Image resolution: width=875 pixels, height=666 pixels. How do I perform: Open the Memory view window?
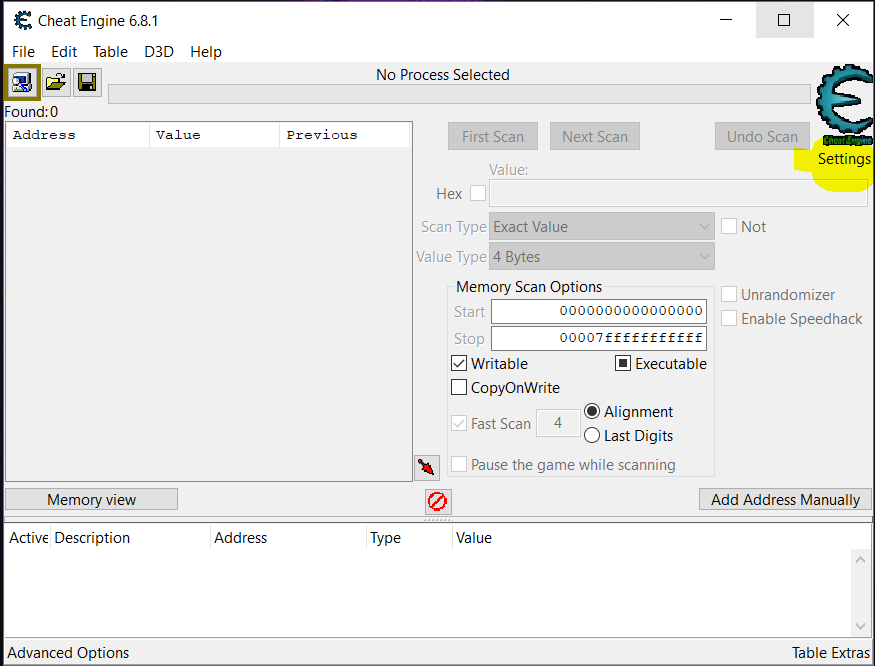(92, 500)
